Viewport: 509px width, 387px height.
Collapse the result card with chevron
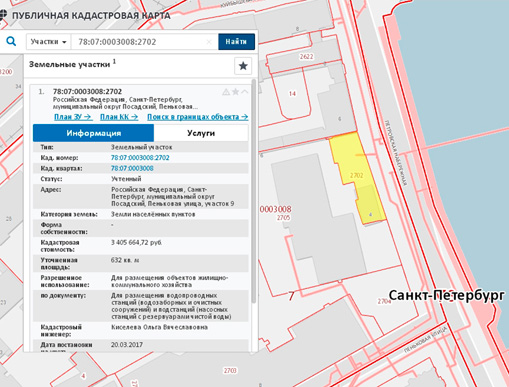click(x=245, y=91)
